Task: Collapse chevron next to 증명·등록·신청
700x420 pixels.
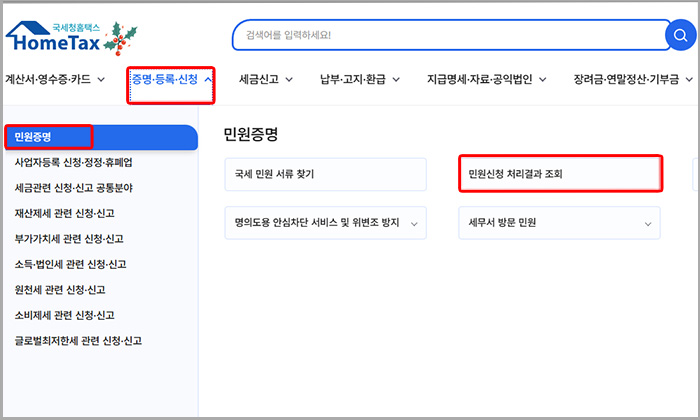Action: tap(208, 80)
